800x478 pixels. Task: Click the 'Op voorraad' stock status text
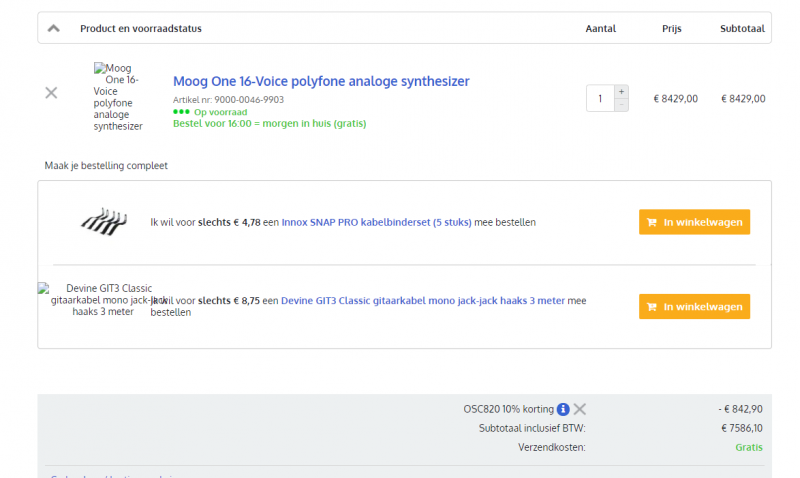click(x=220, y=112)
